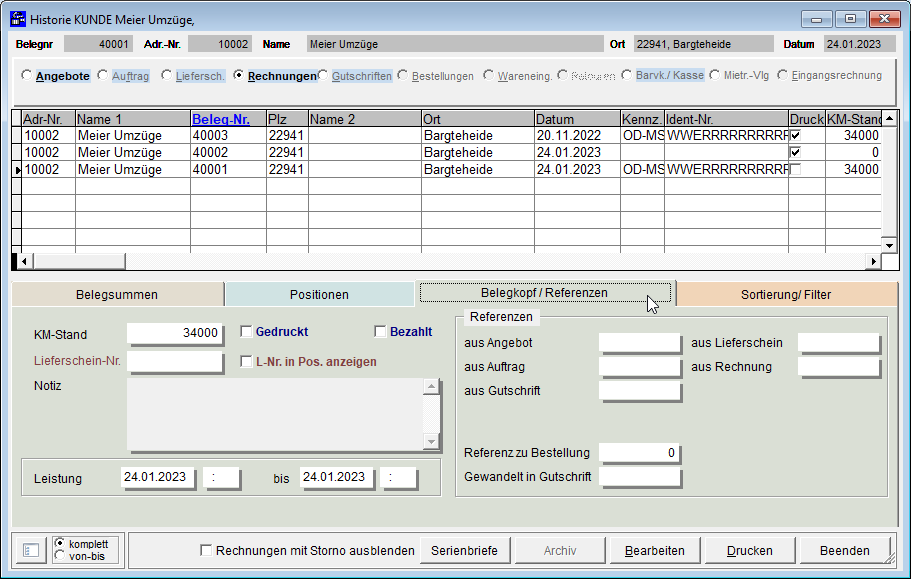Click the Belegnr header field 40001
911x579 pixels.
pyautogui.click(x=98, y=44)
